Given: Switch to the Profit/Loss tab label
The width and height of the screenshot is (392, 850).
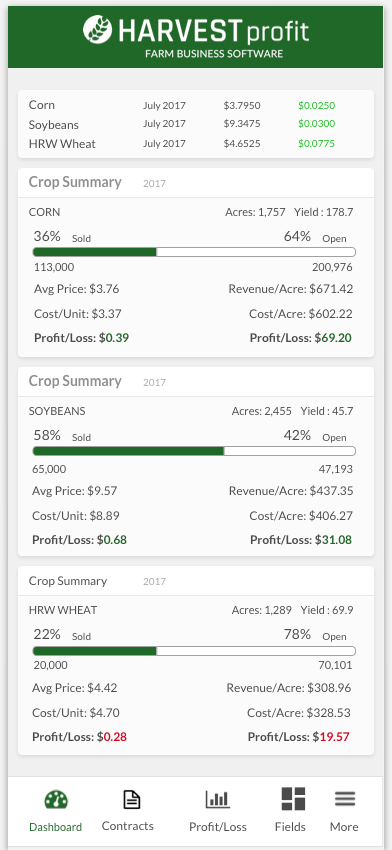Looking at the screenshot, I should 218,827.
